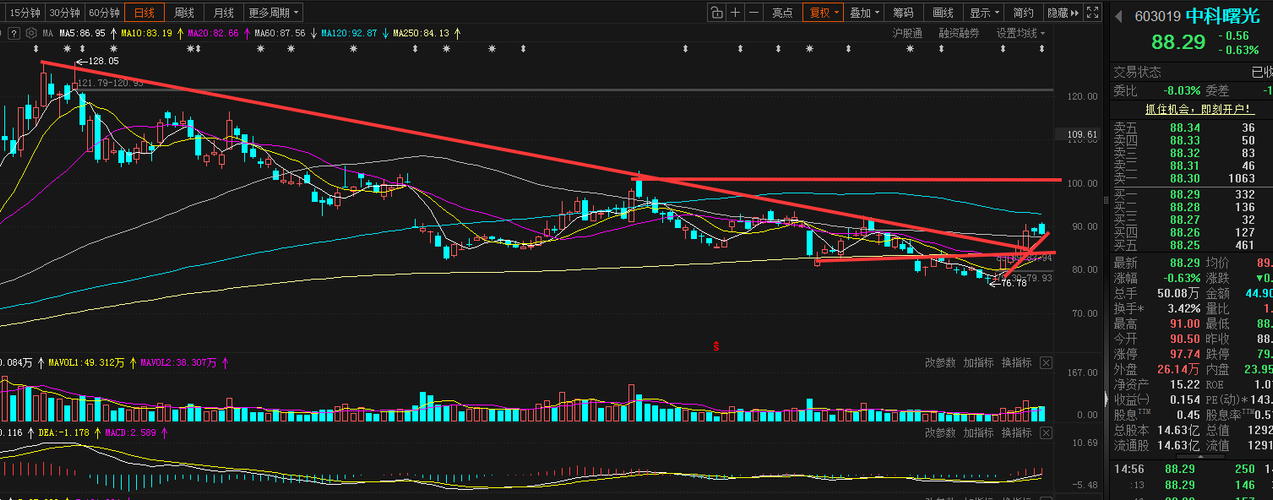
Task: Click the 沪股通 link
Action: click(908, 33)
